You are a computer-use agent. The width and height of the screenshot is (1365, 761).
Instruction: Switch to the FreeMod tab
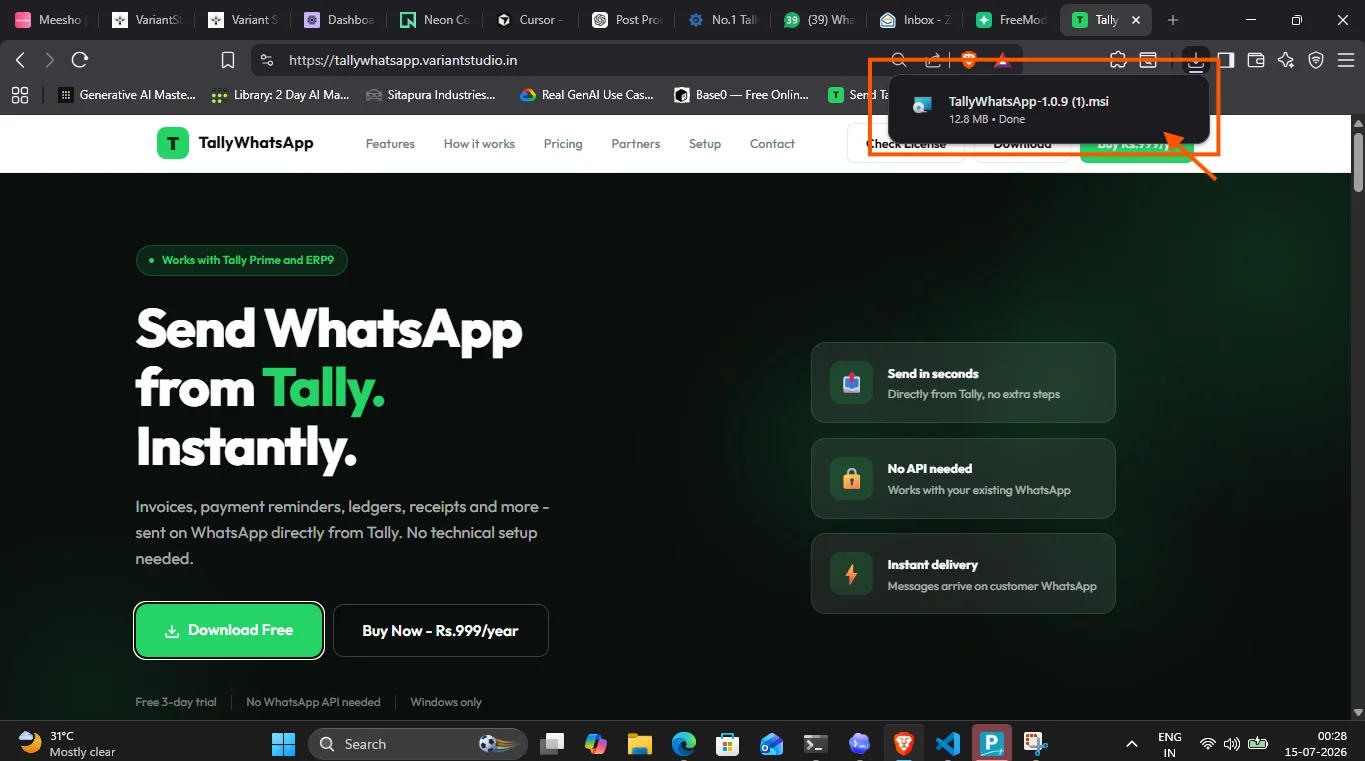(x=1012, y=20)
